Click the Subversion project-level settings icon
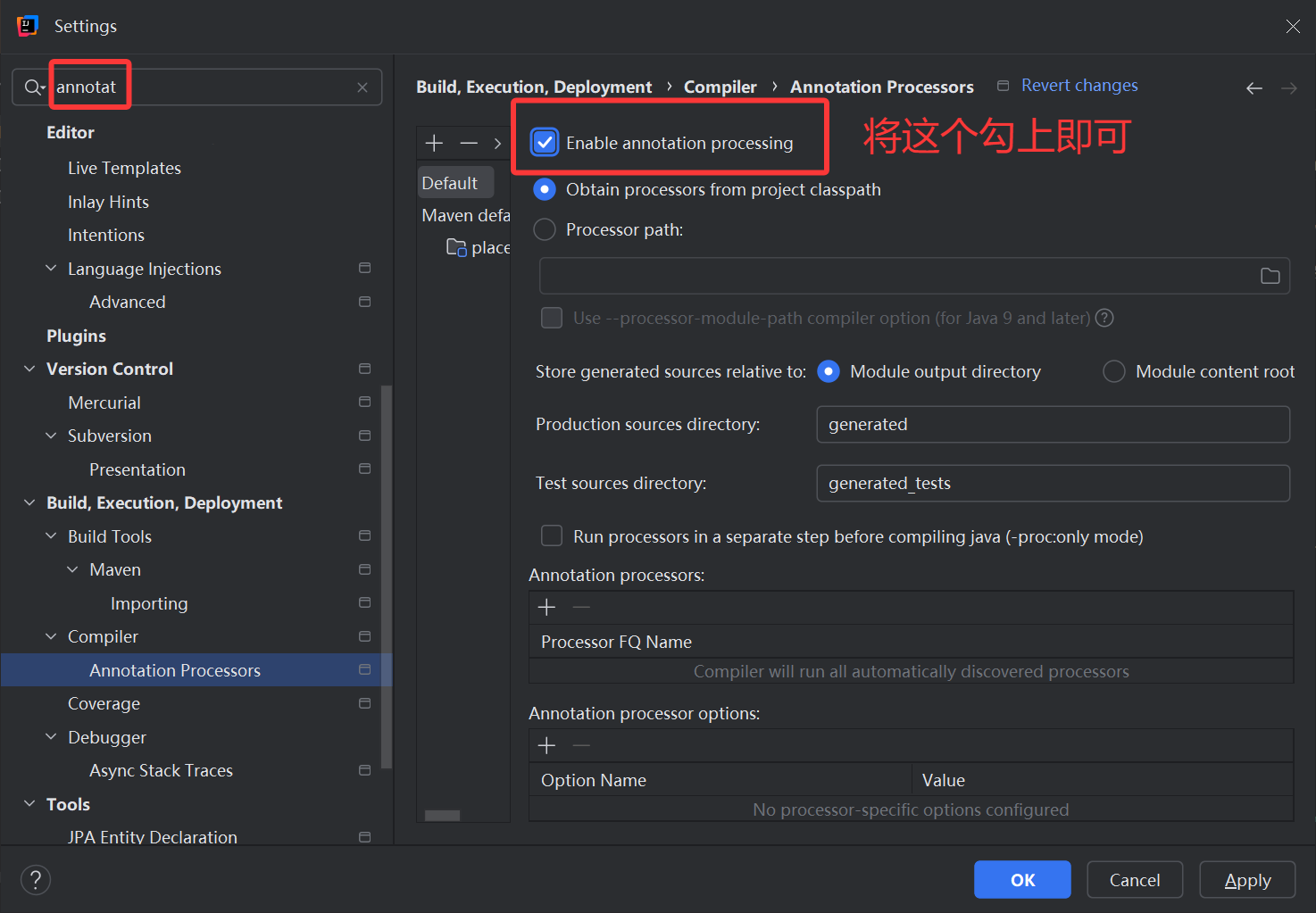Viewport: 1316px width, 913px height. (364, 436)
